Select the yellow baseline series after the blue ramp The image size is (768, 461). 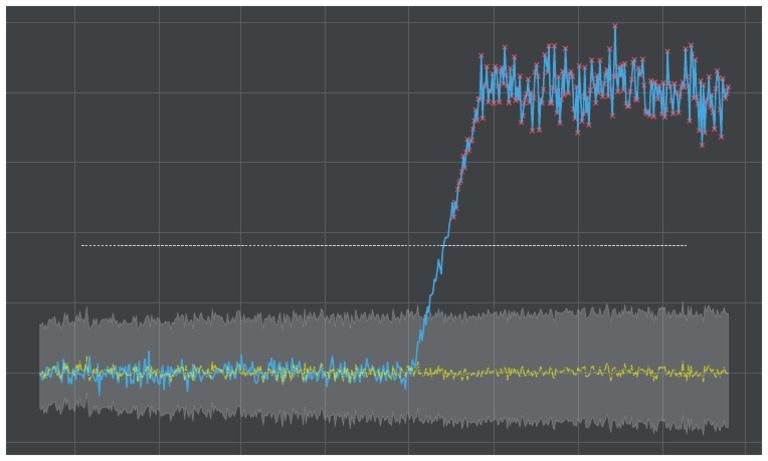coord(571,372)
